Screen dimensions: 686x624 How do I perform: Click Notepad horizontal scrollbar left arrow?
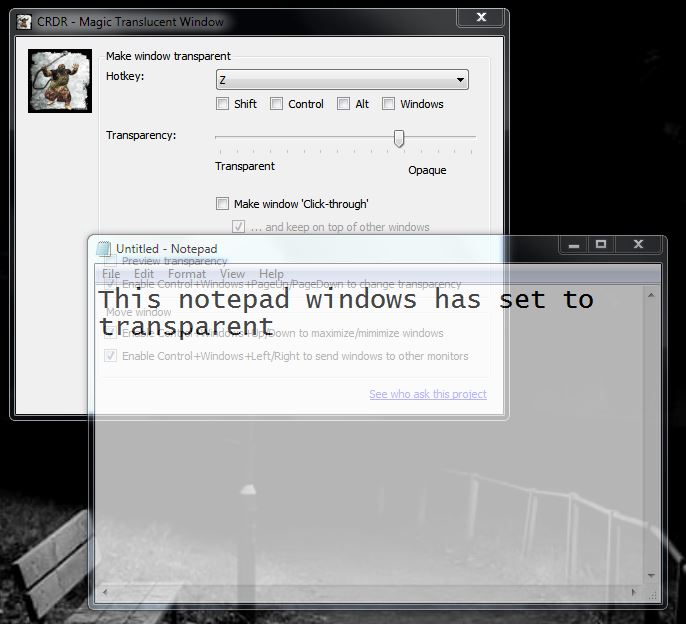[105, 592]
